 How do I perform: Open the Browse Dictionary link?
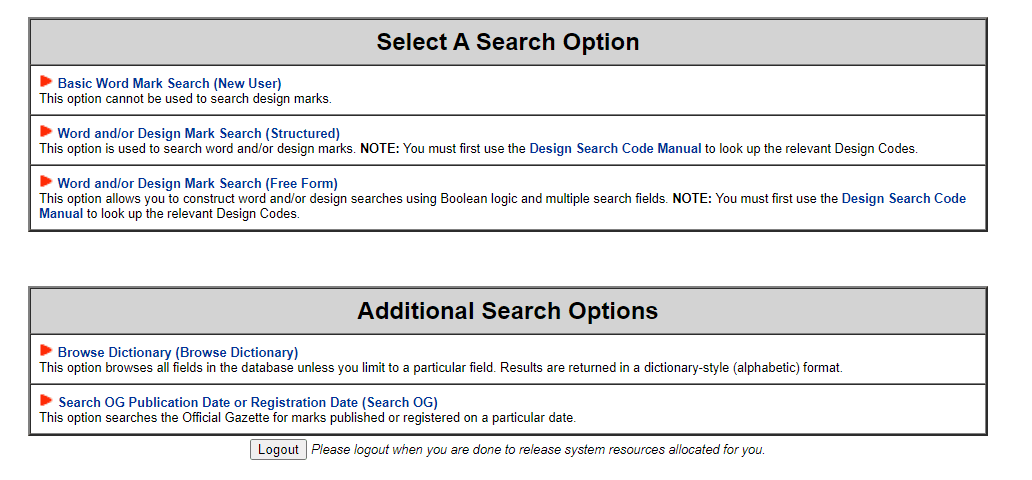point(177,352)
